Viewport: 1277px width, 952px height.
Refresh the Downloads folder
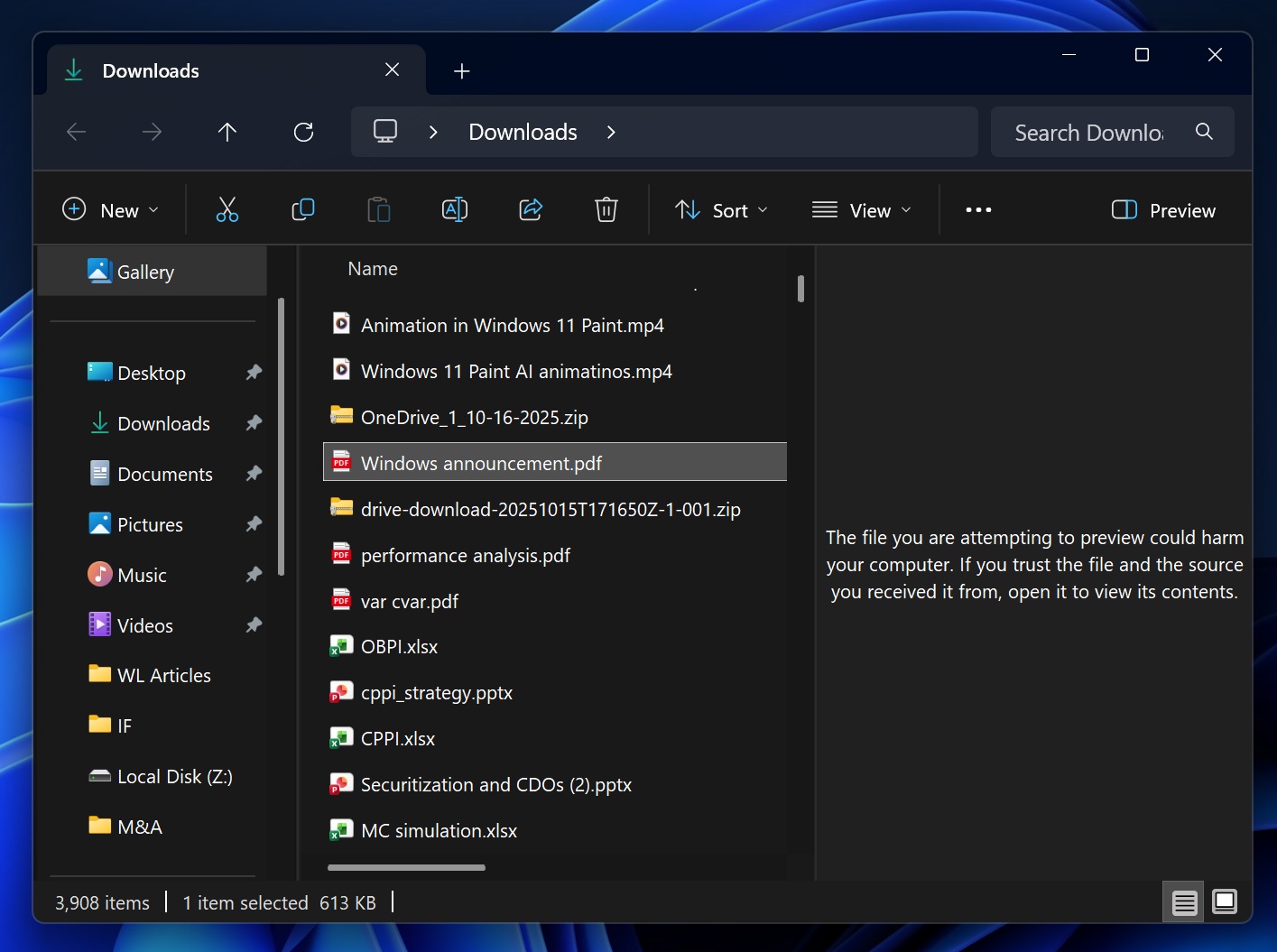pyautogui.click(x=303, y=132)
